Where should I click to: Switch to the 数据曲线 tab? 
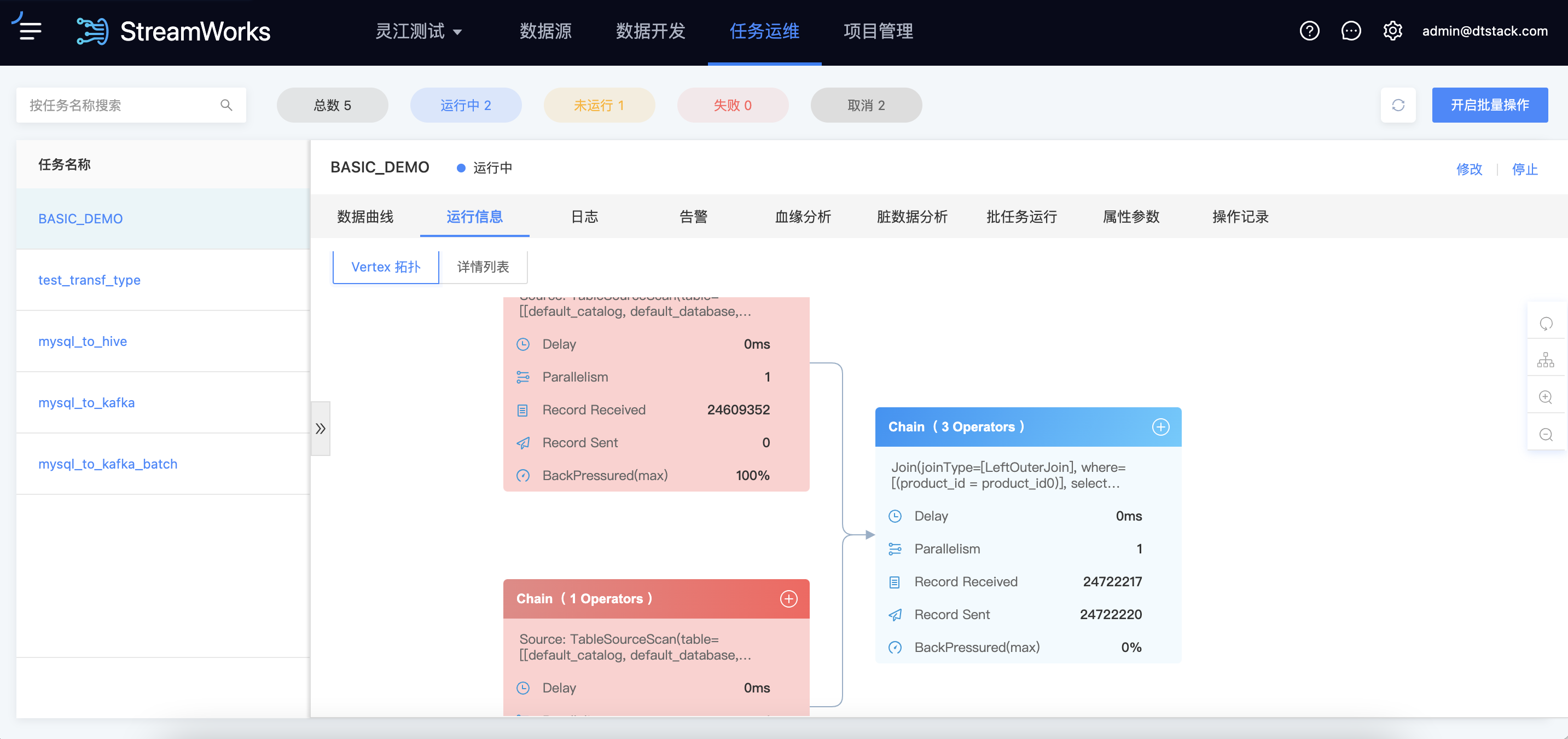[365, 216]
